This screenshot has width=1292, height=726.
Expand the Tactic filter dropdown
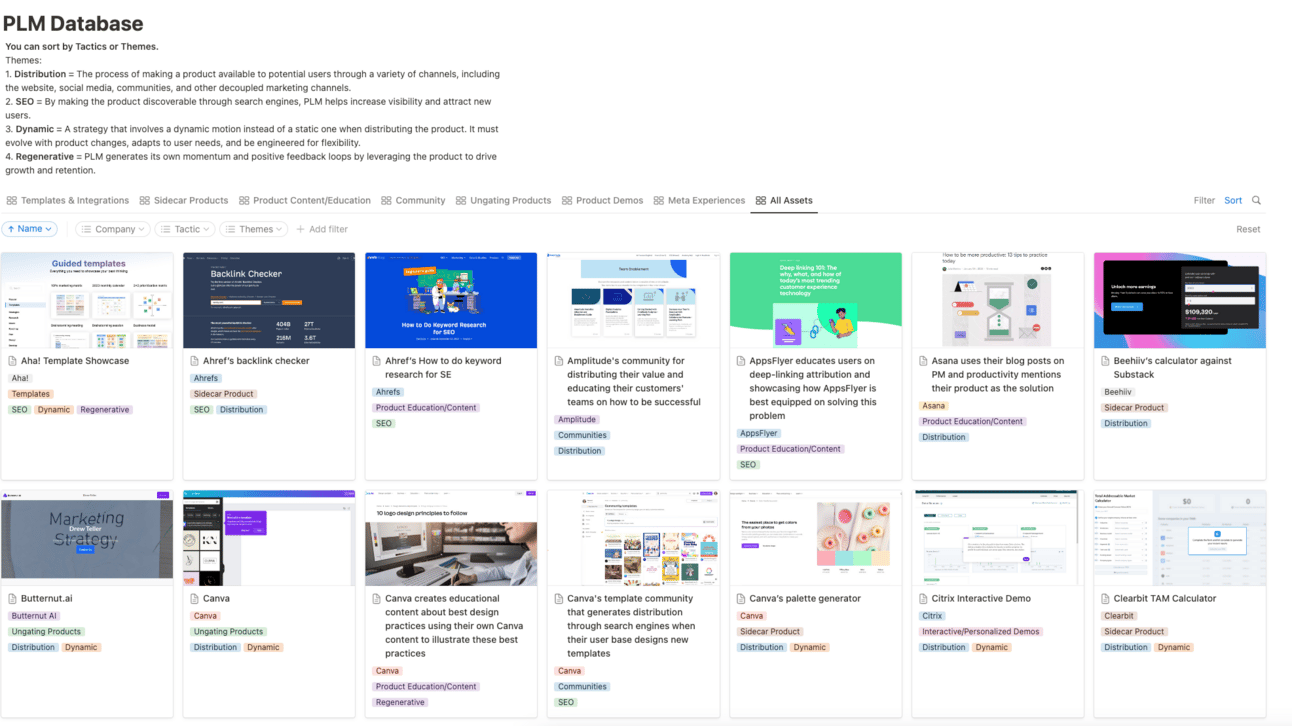tap(185, 229)
